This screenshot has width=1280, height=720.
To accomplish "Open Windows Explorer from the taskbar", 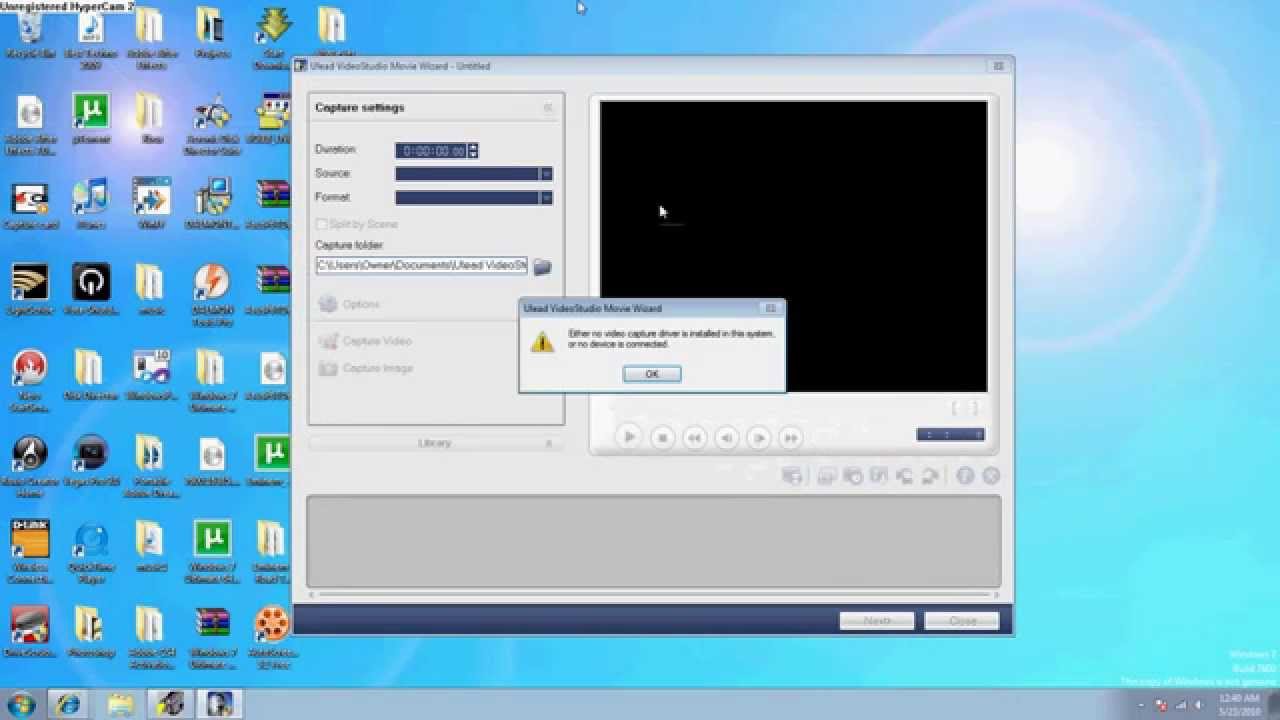I will click(120, 703).
